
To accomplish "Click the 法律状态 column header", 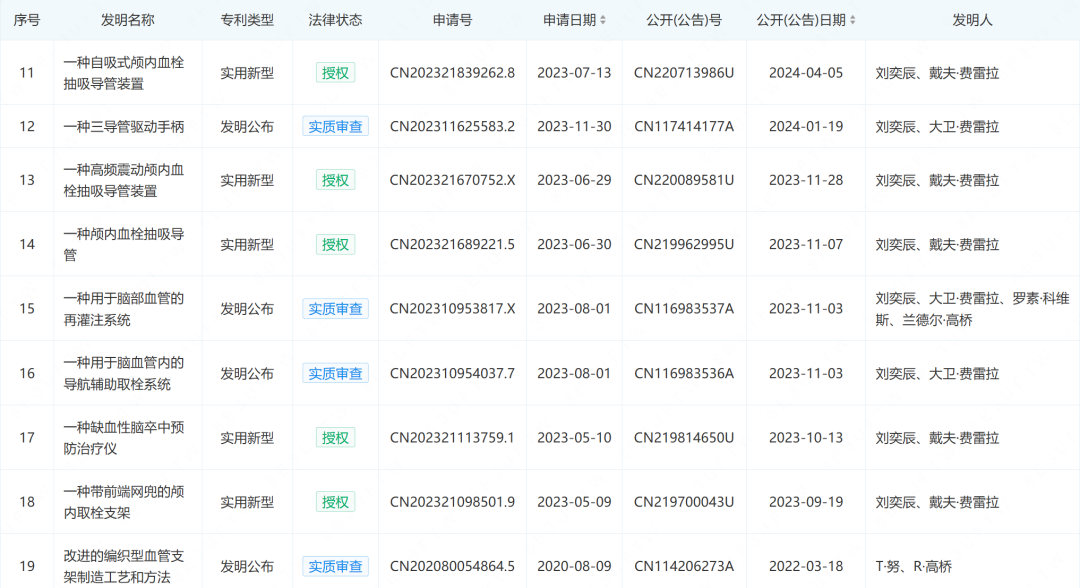I will pyautogui.click(x=335, y=20).
